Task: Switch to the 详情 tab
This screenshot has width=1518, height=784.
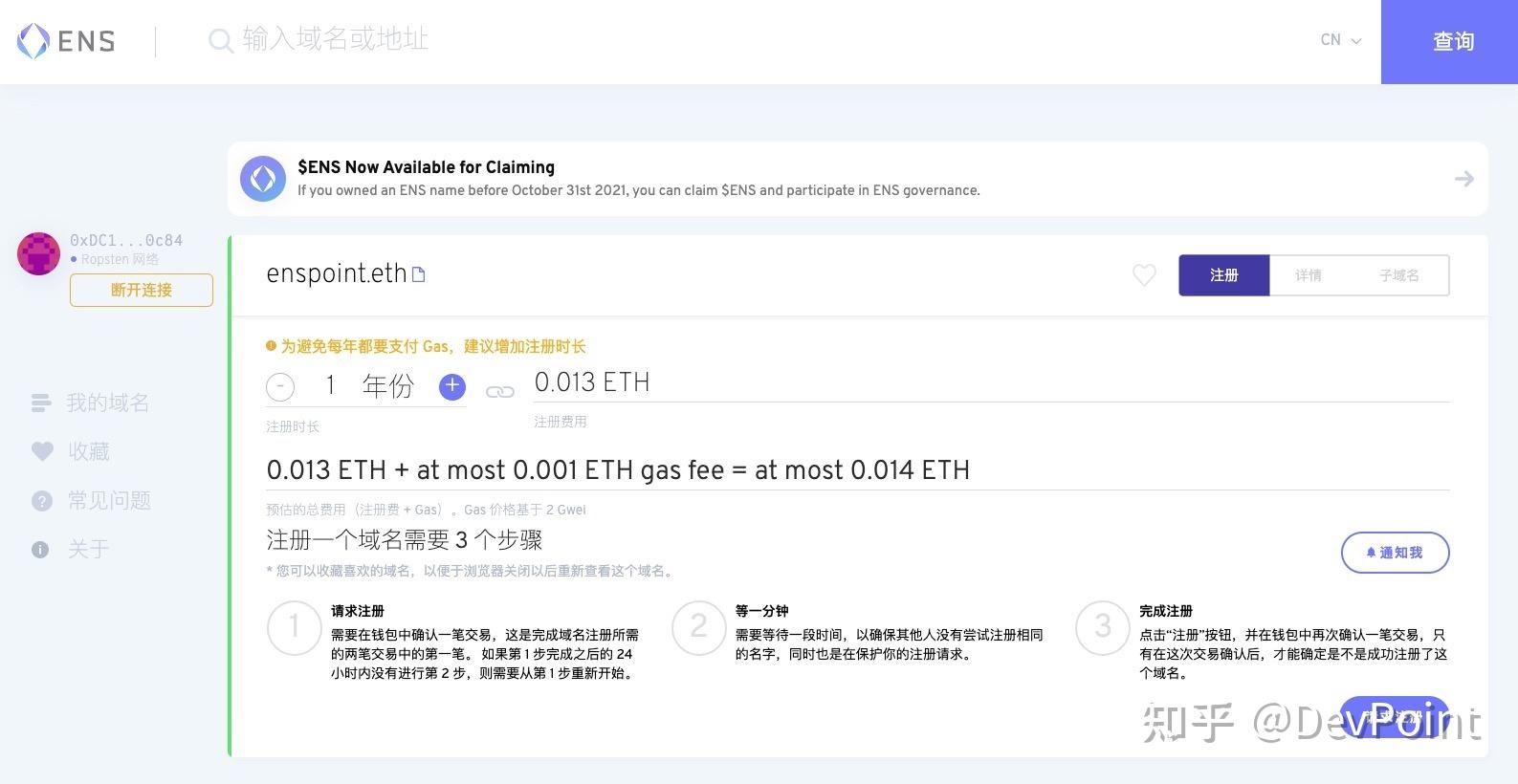Action: tap(1309, 275)
